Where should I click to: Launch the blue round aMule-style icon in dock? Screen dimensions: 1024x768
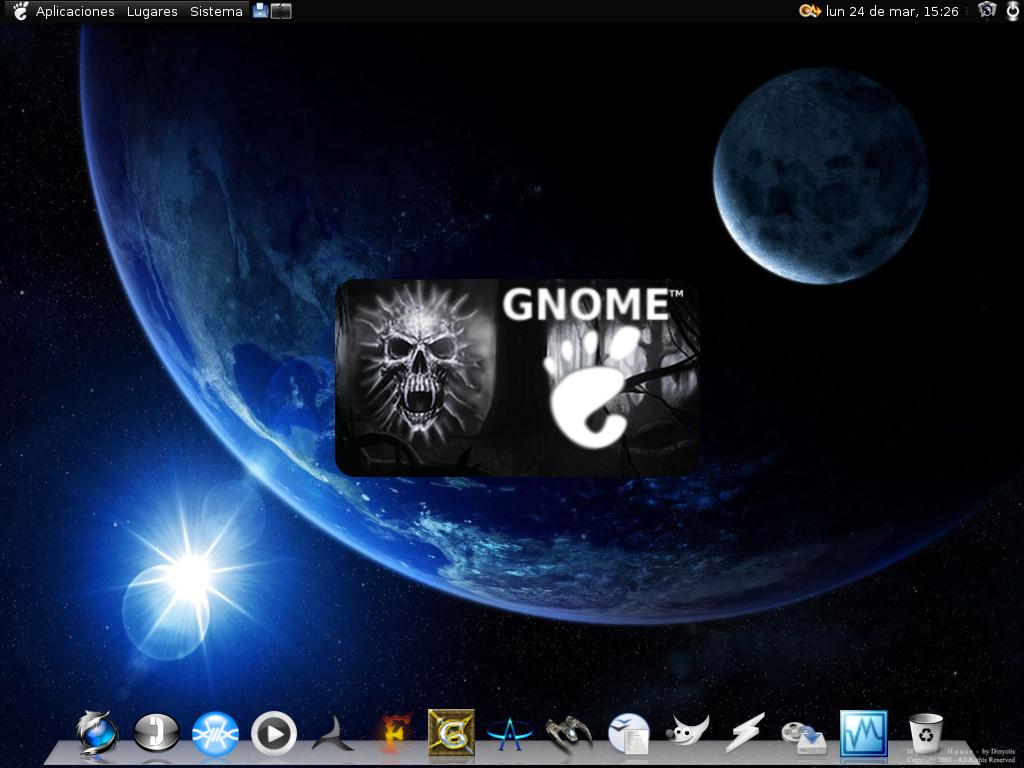tap(215, 734)
